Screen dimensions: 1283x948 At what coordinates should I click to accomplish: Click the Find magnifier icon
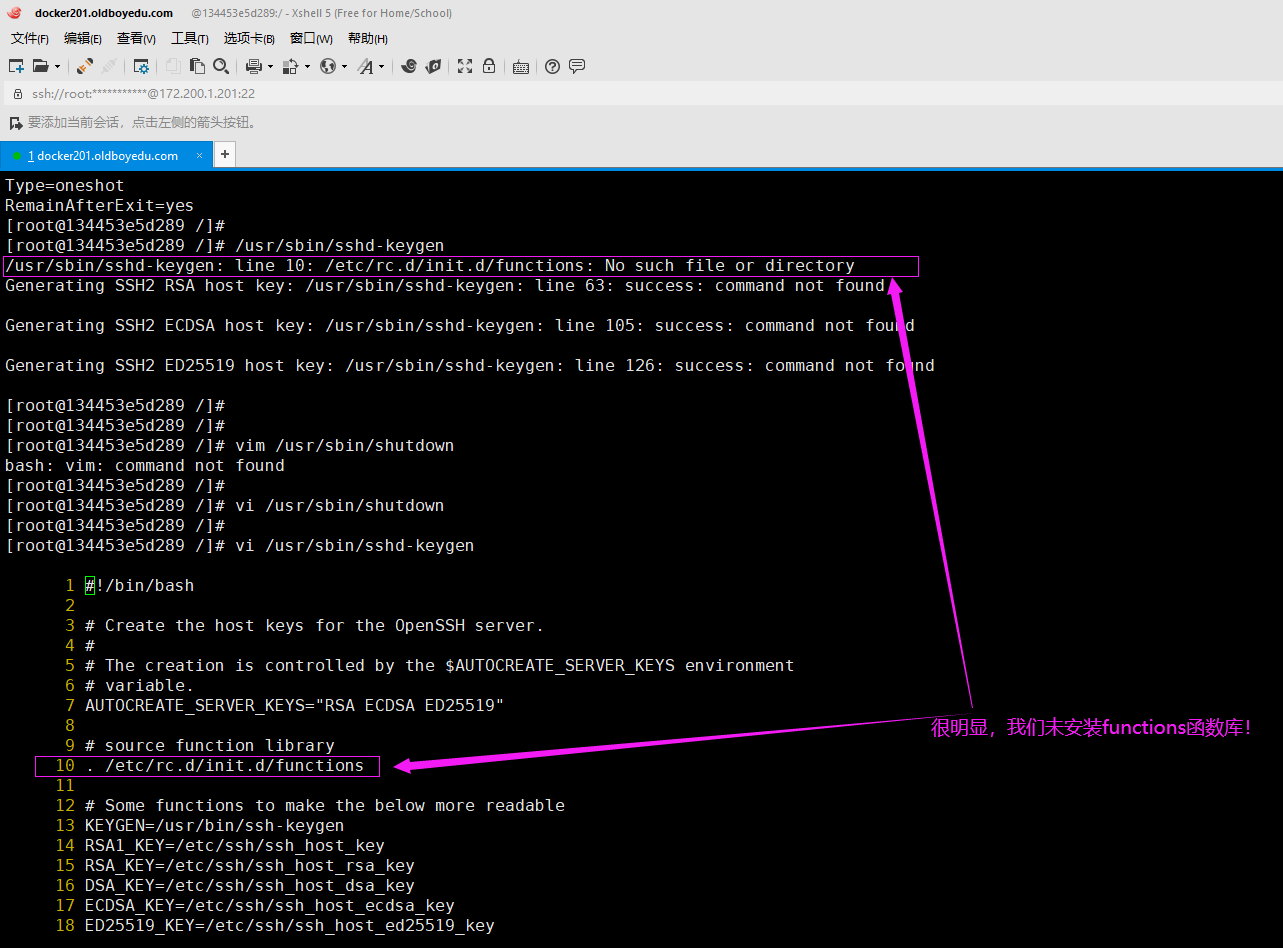click(x=221, y=67)
